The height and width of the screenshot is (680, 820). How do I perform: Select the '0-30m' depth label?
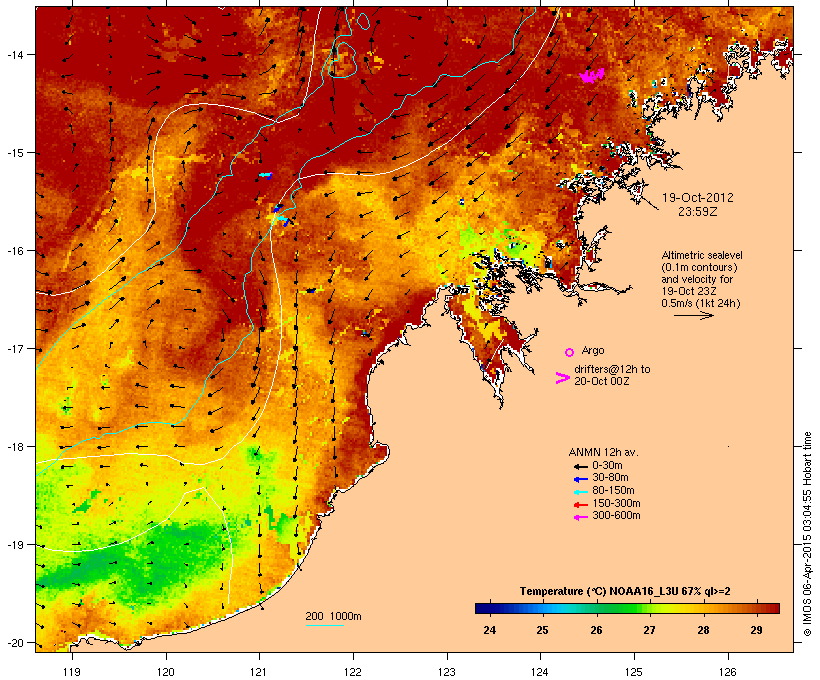point(607,466)
